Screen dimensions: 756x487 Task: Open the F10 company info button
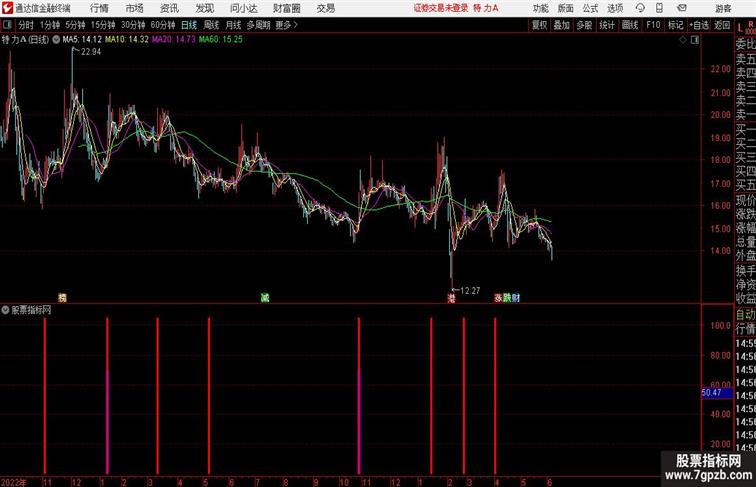(653, 25)
